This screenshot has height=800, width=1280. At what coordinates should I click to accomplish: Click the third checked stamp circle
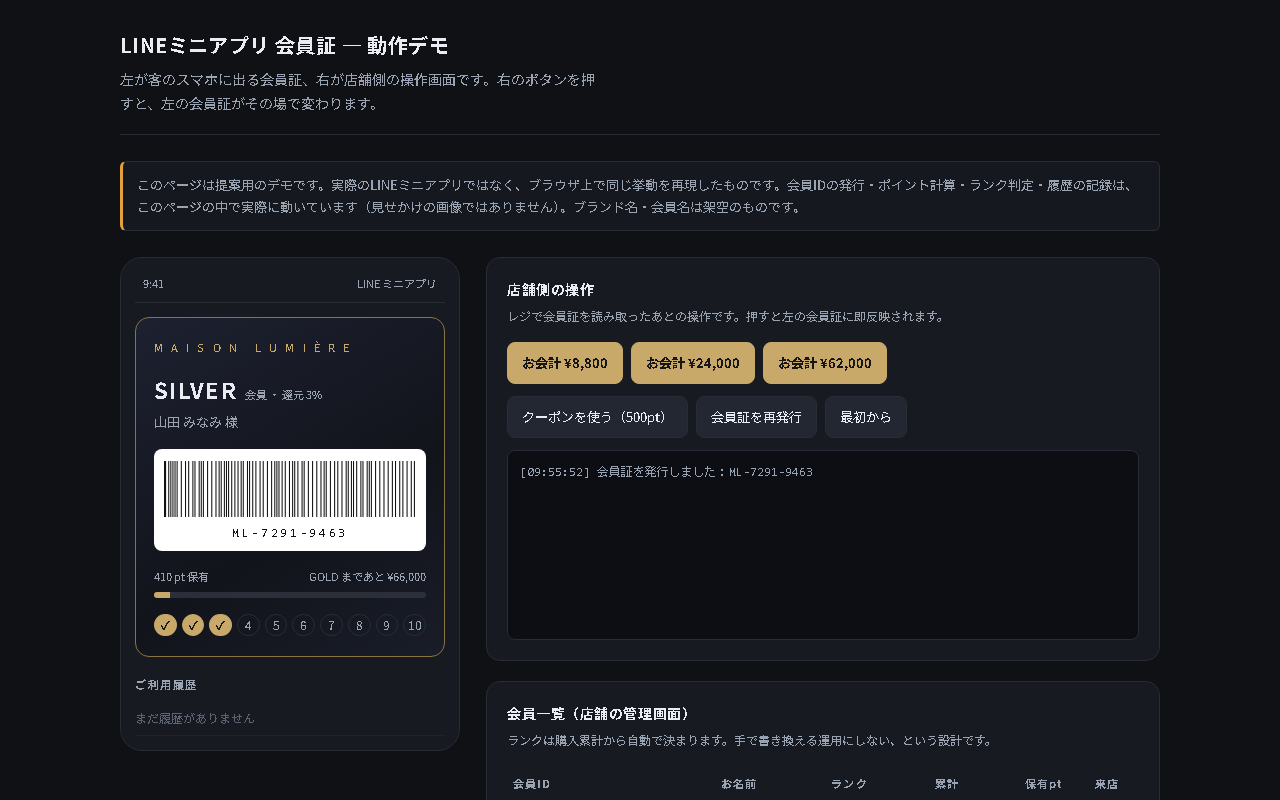[x=220, y=625]
